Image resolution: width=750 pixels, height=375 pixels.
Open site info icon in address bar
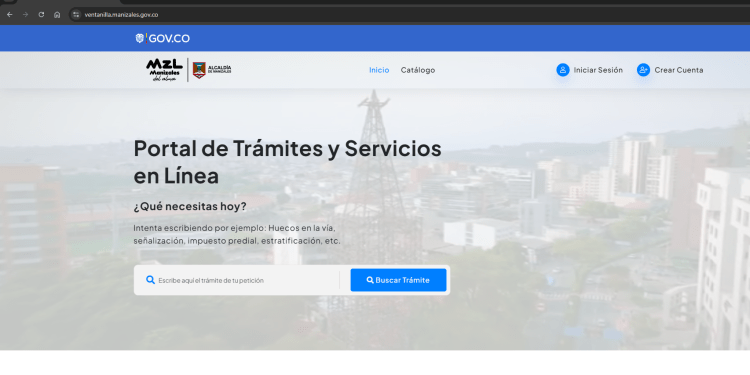coord(76,15)
